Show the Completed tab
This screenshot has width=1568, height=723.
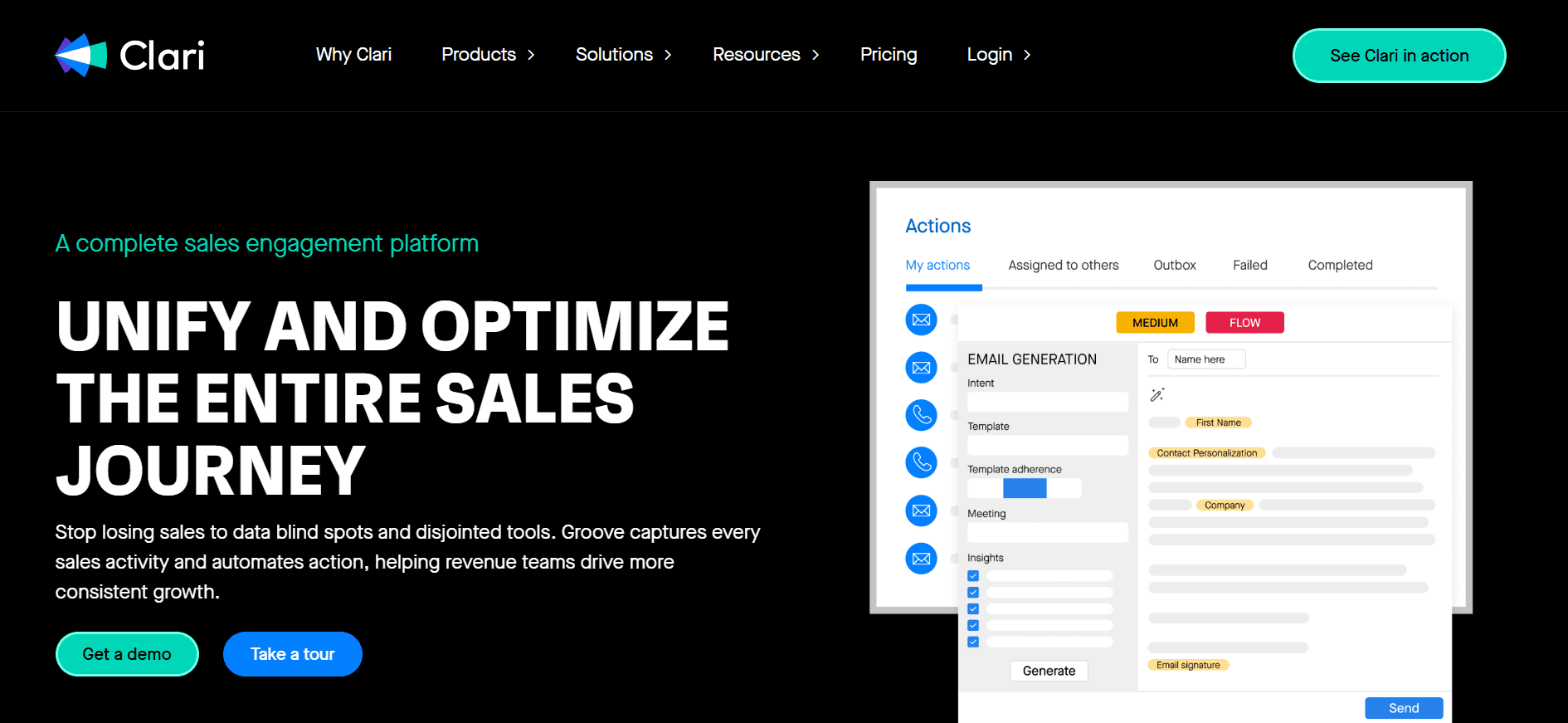[1341, 266]
